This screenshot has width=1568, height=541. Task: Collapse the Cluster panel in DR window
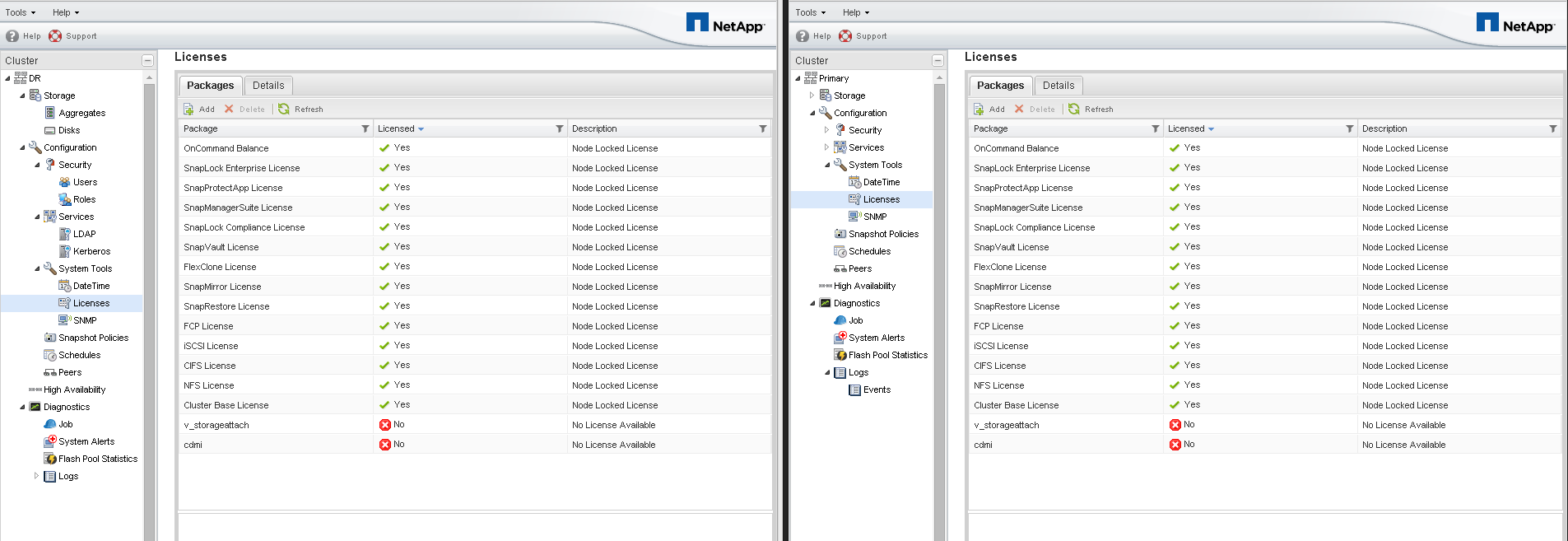[147, 60]
